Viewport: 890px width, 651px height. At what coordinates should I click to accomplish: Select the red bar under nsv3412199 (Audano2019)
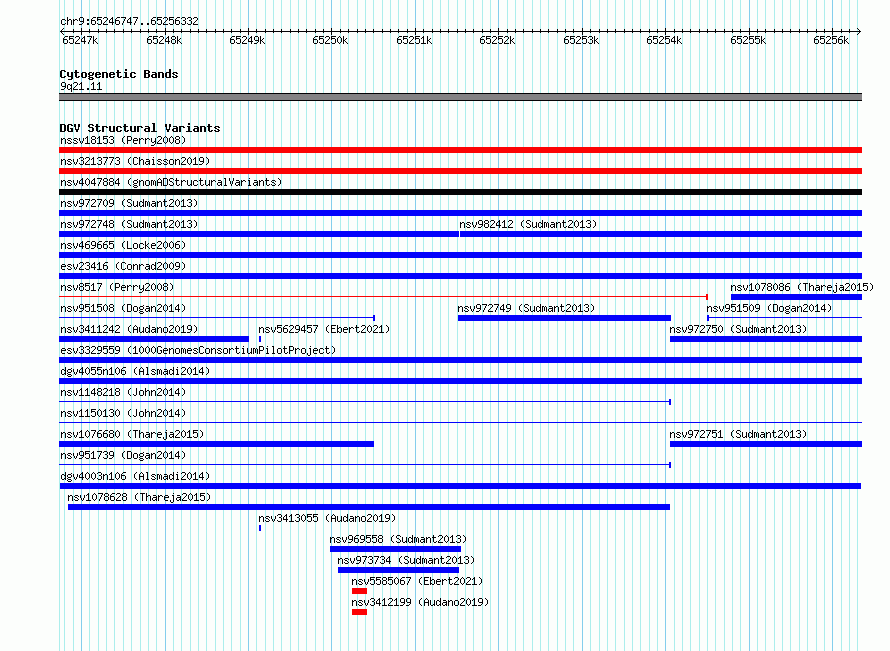click(359, 612)
